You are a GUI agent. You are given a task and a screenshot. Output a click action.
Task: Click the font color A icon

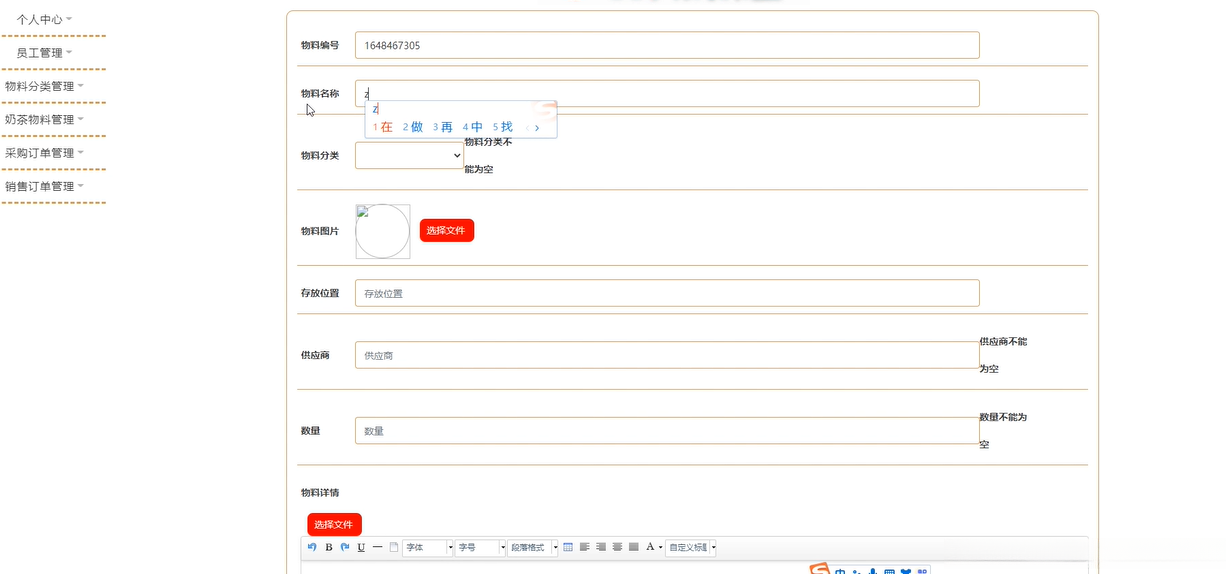650,547
